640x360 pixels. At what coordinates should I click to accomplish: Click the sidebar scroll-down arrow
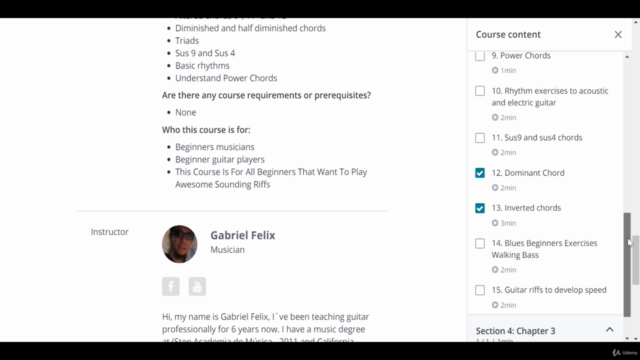tap(627, 339)
